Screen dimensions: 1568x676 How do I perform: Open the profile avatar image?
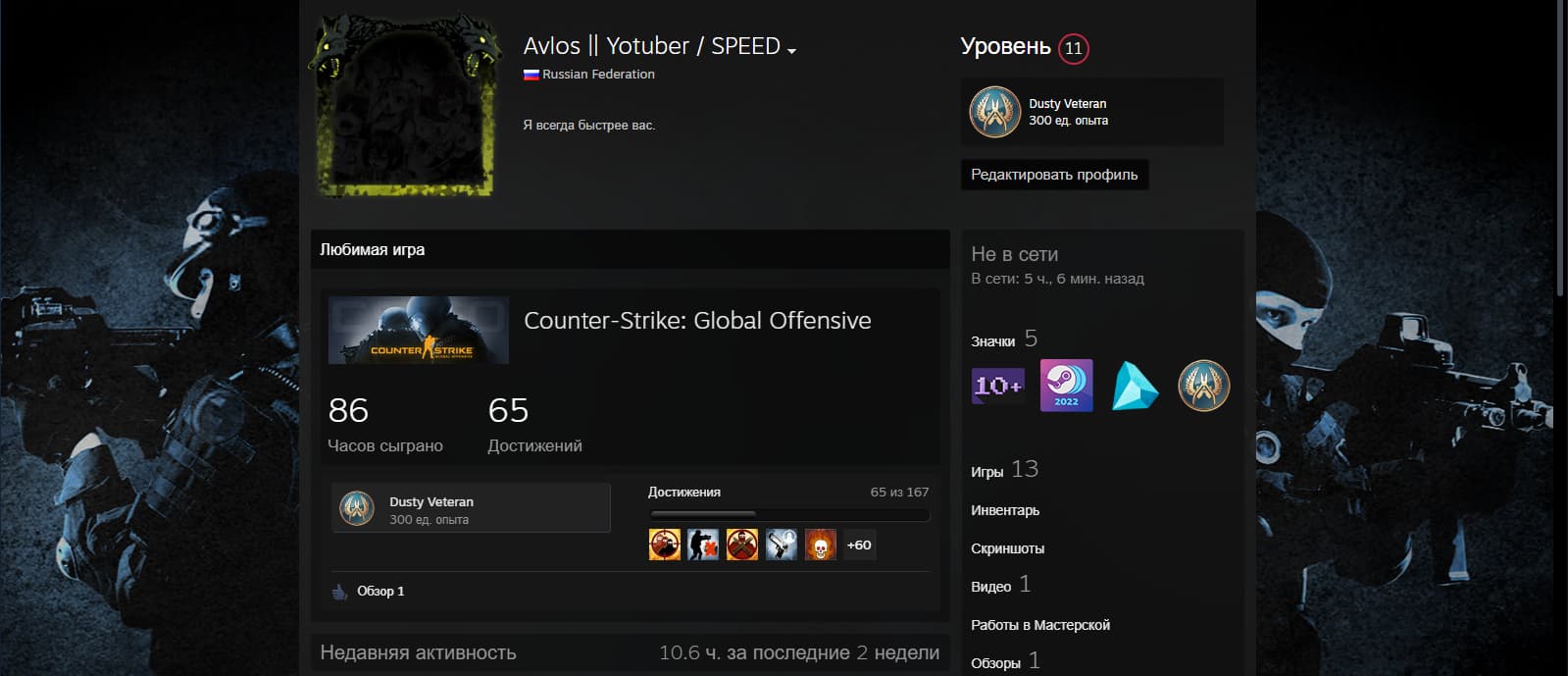(x=405, y=106)
